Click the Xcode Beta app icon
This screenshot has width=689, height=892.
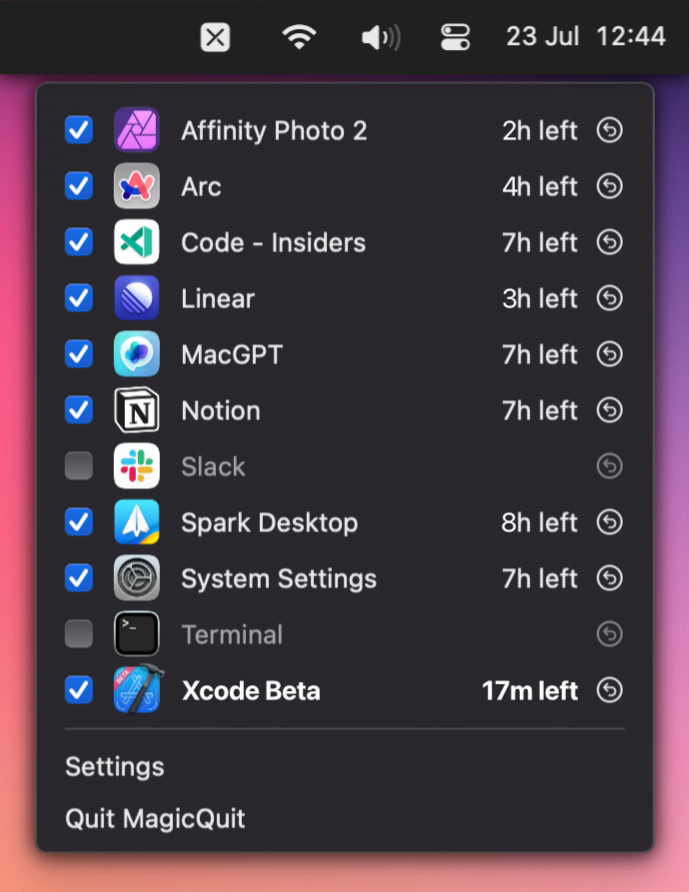coord(138,689)
